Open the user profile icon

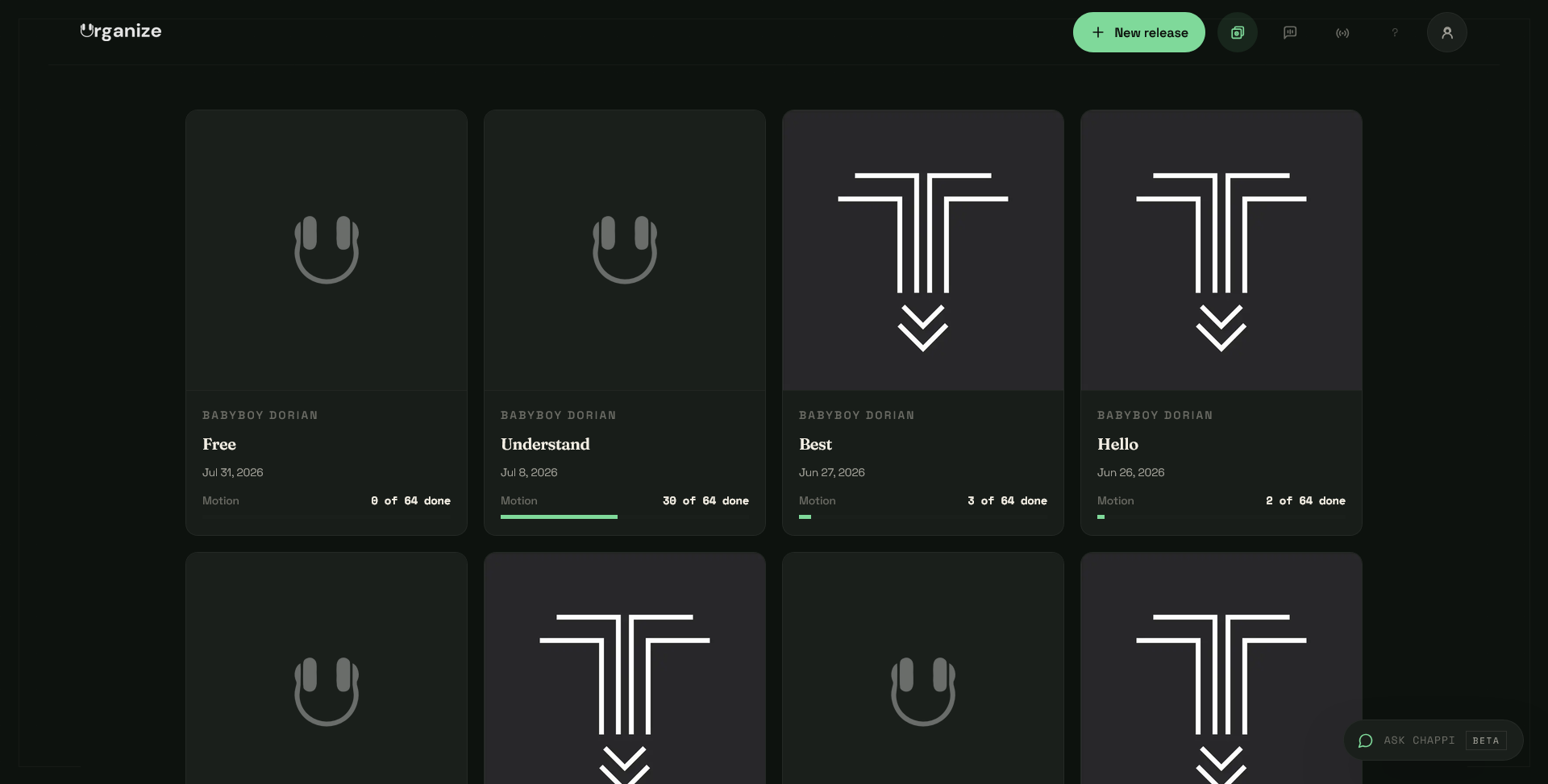(x=1447, y=32)
